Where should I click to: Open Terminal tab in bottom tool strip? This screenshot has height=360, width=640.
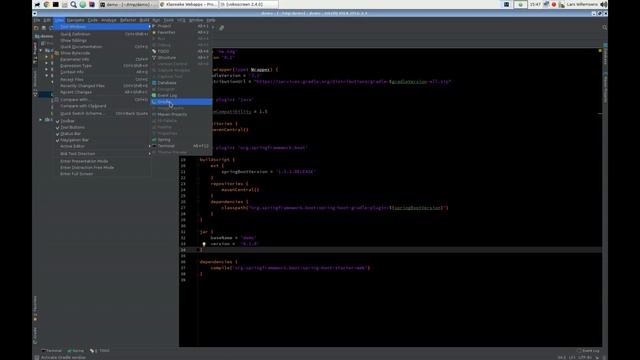[52, 351]
